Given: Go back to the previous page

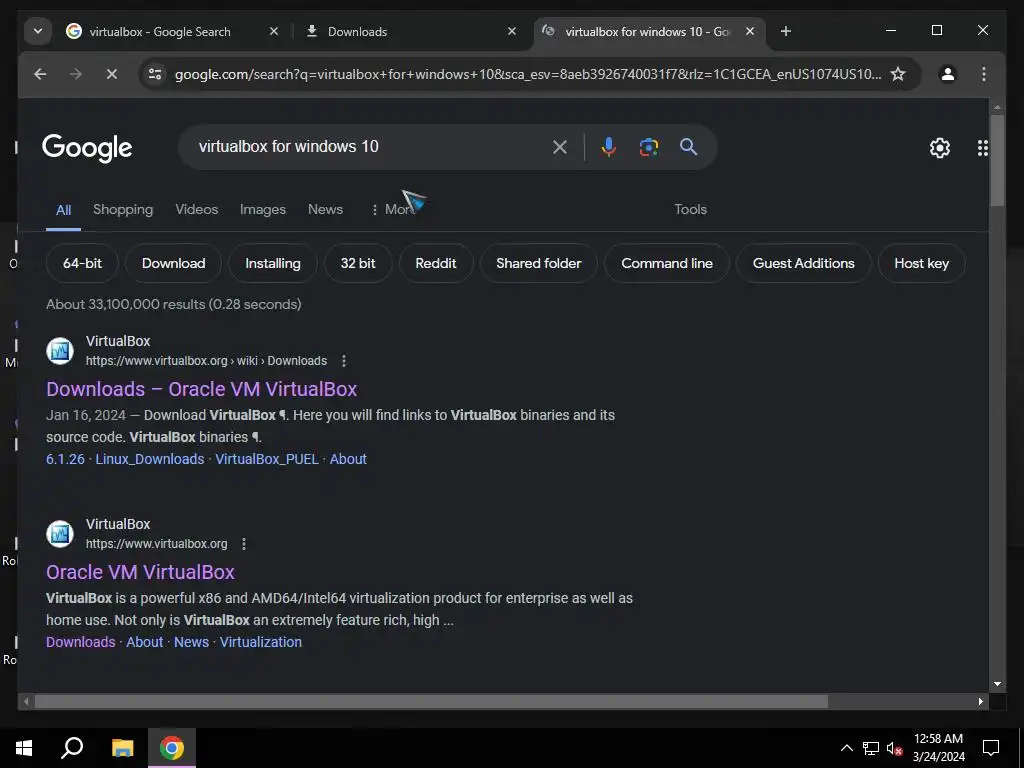Looking at the screenshot, I should pos(40,74).
